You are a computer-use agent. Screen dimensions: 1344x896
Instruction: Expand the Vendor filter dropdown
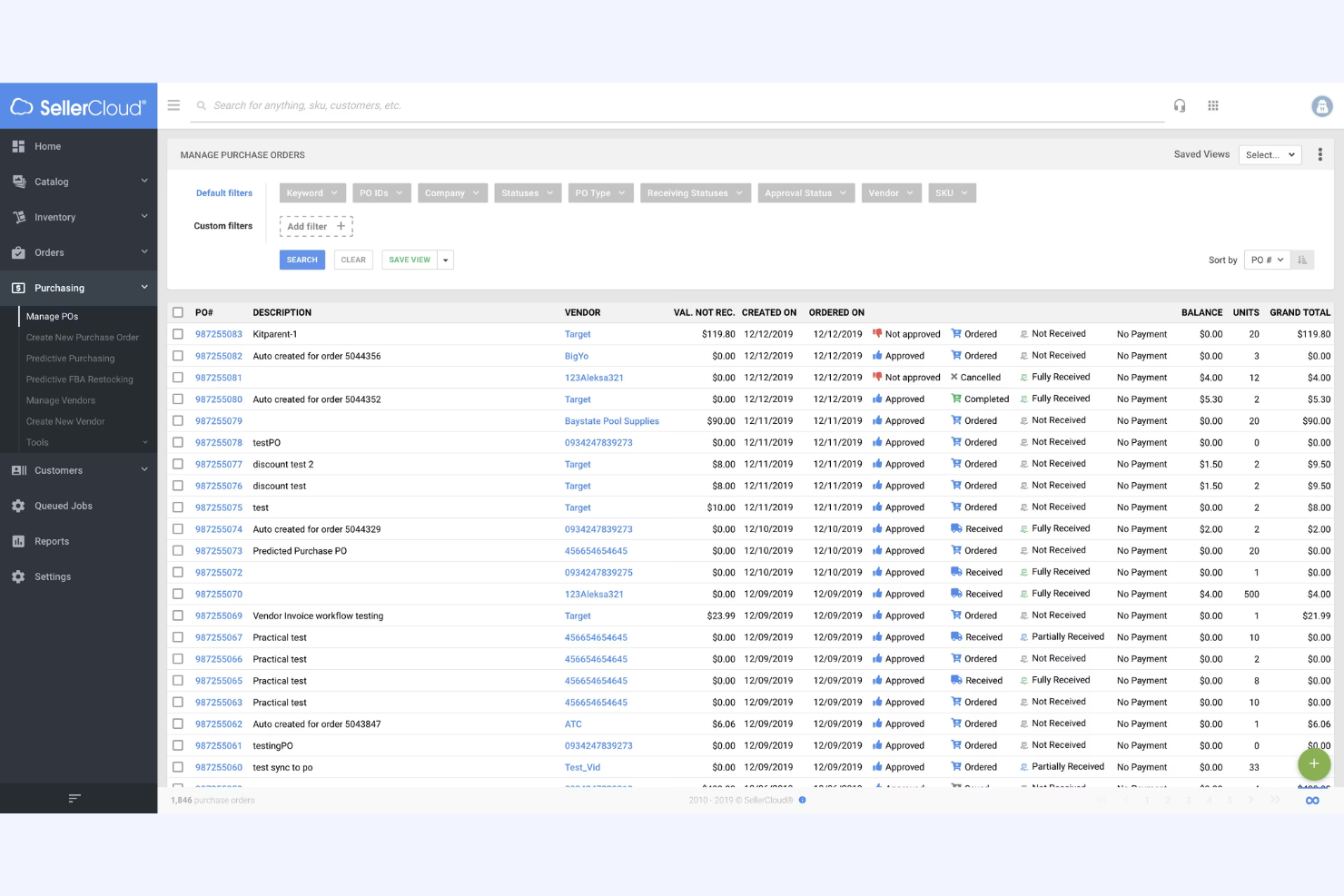coord(891,192)
